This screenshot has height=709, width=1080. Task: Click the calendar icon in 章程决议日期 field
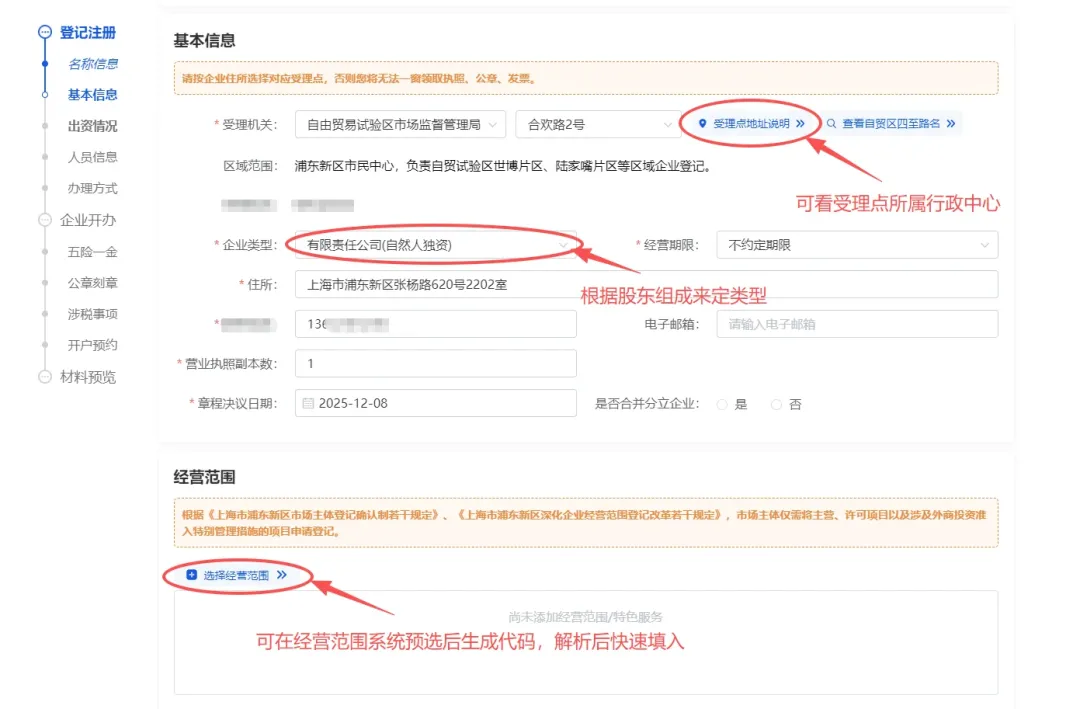point(310,403)
